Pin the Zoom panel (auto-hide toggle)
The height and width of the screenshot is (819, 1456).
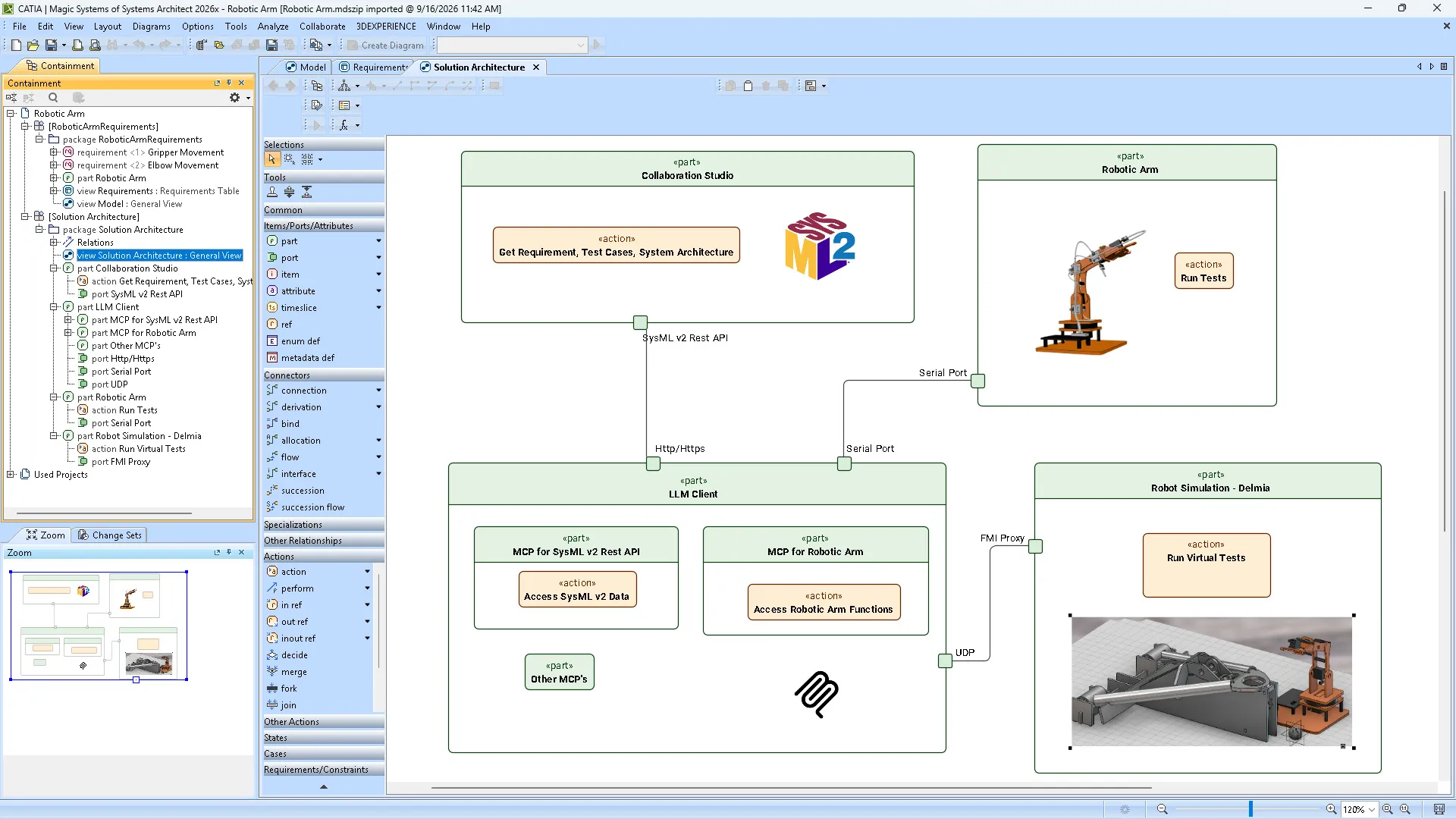point(229,552)
